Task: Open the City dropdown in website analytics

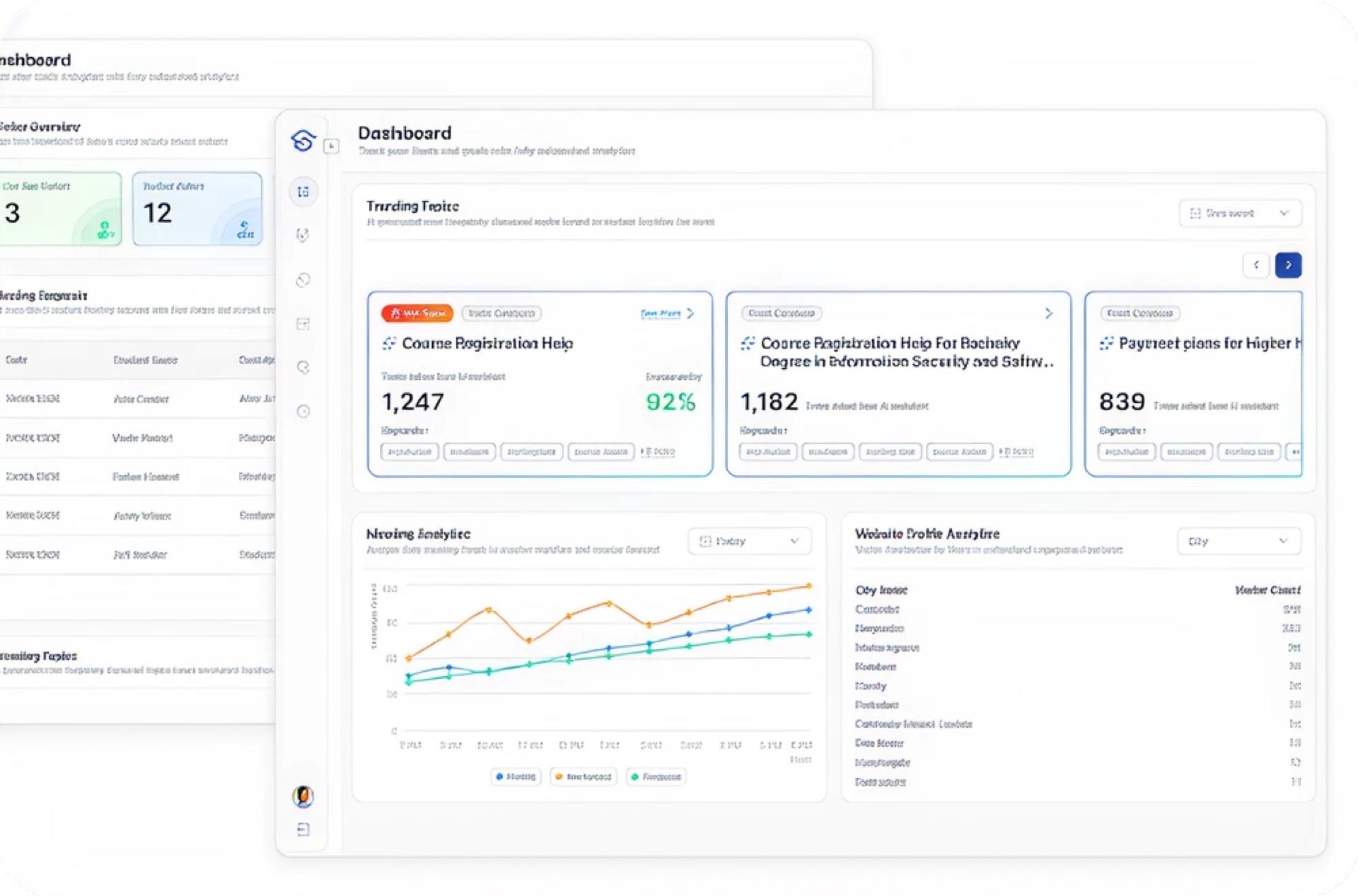Action: tap(1239, 541)
